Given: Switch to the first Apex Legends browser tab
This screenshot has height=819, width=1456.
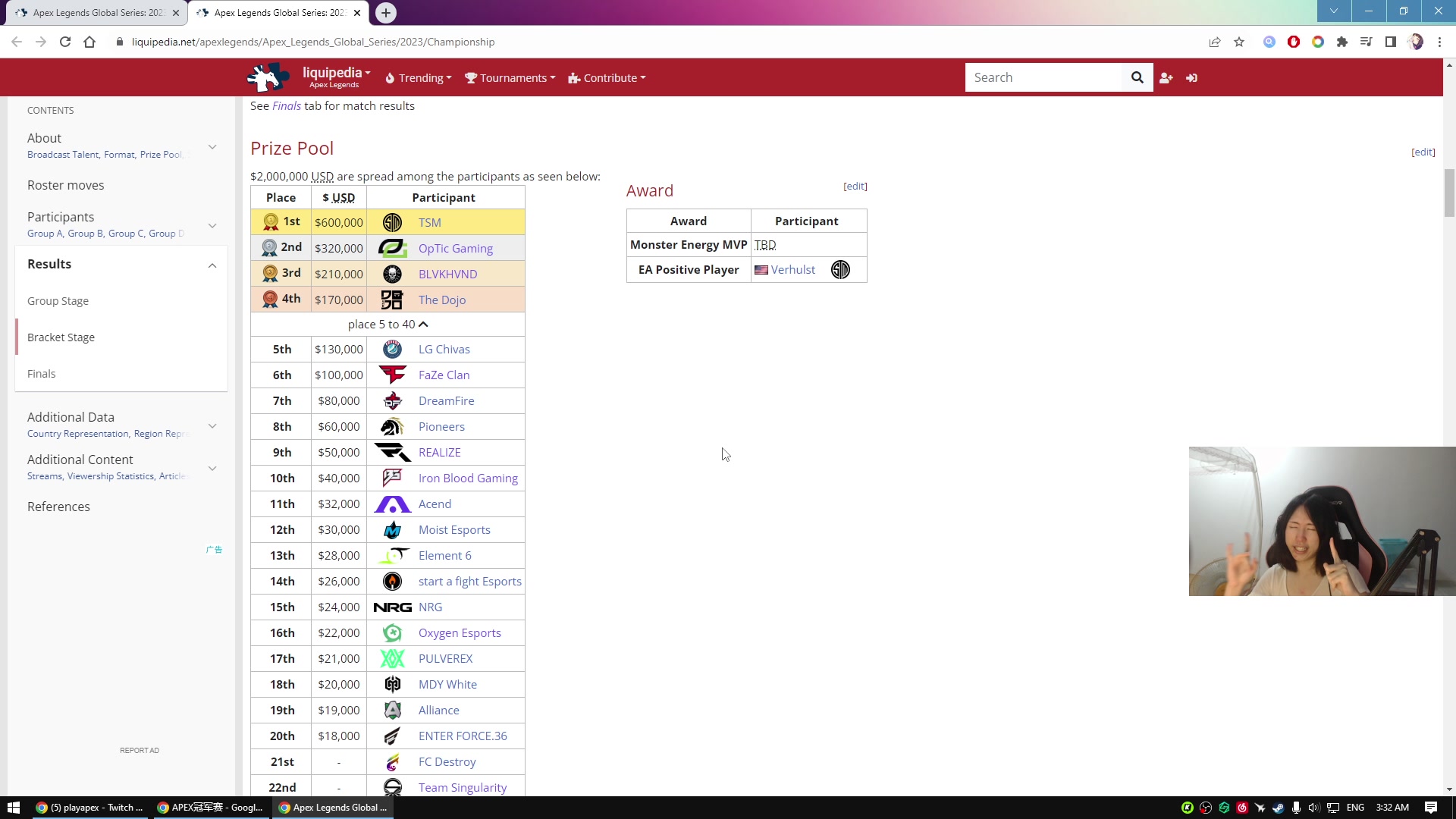Looking at the screenshot, I should 97,13.
